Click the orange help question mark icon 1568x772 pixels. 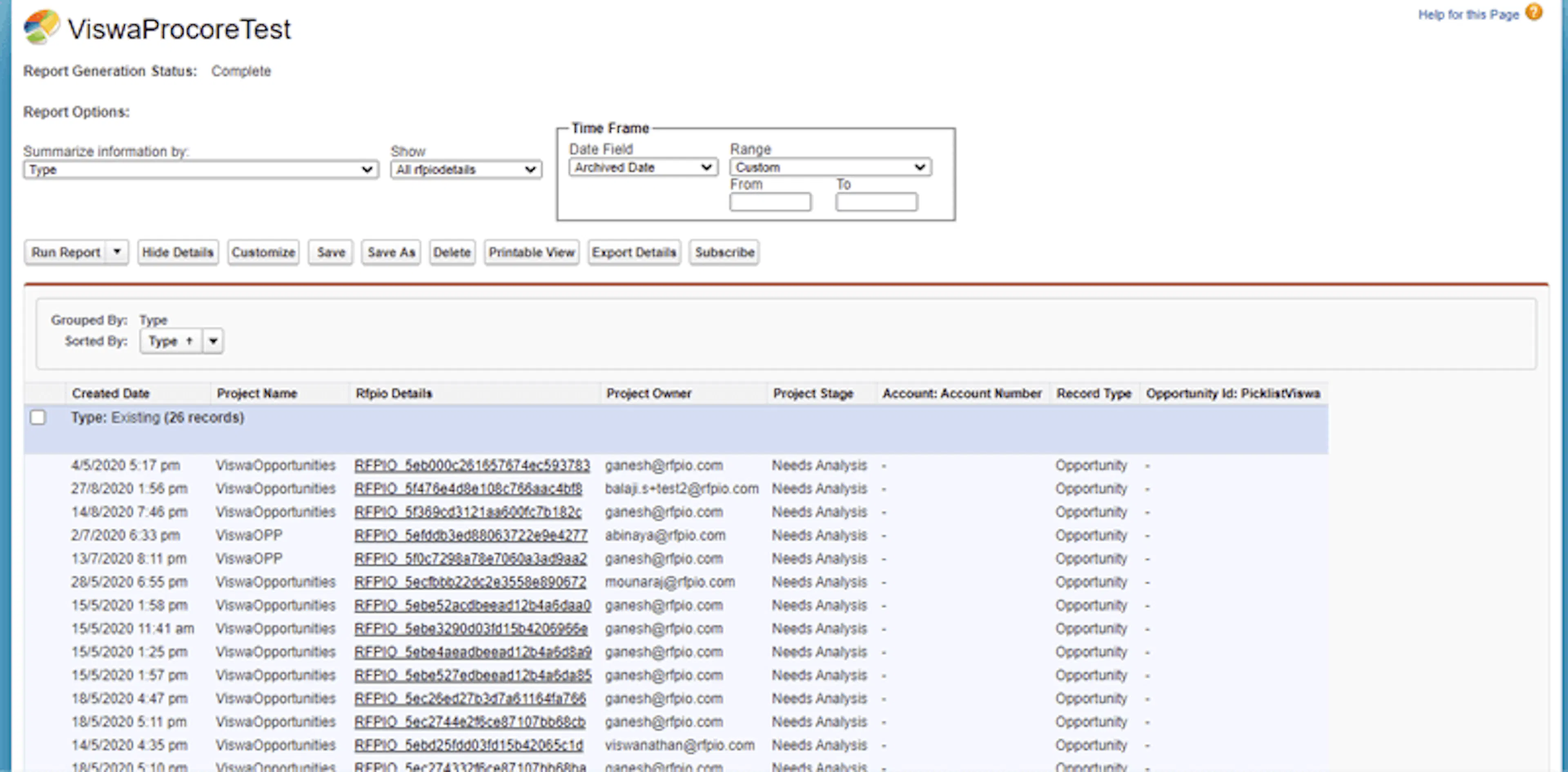[x=1534, y=13]
